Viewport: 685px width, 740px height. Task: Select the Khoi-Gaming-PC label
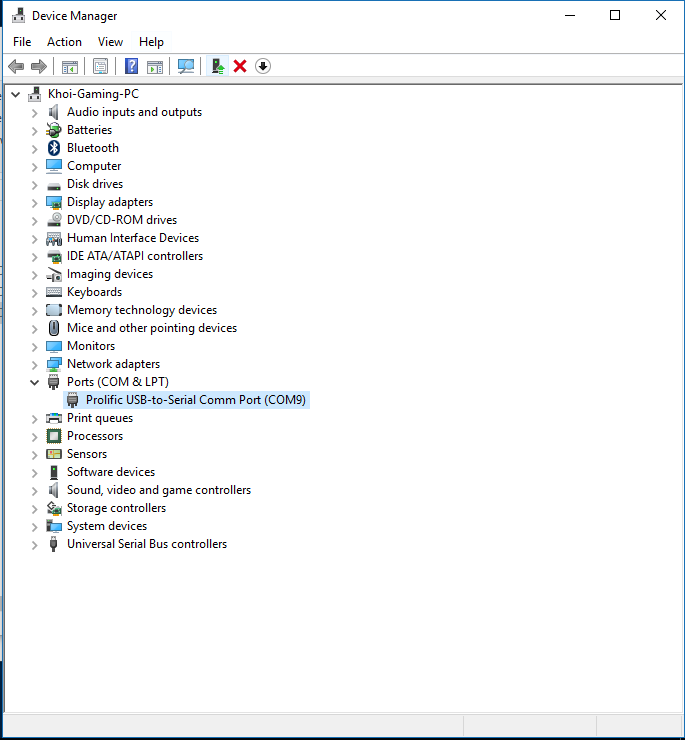[x=93, y=94]
